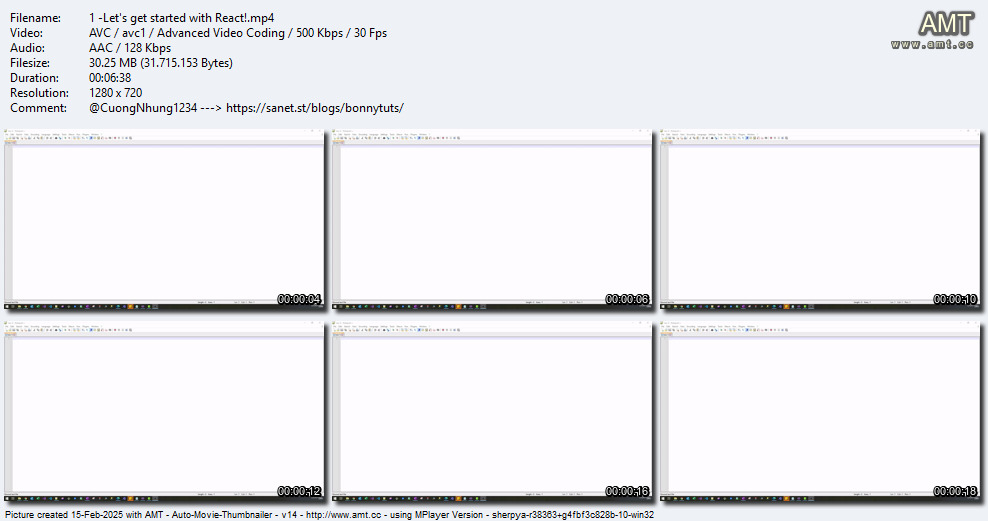The width and height of the screenshot is (988, 521).
Task: Open the sanet.st bonnytuts blog URL
Action: click(314, 108)
